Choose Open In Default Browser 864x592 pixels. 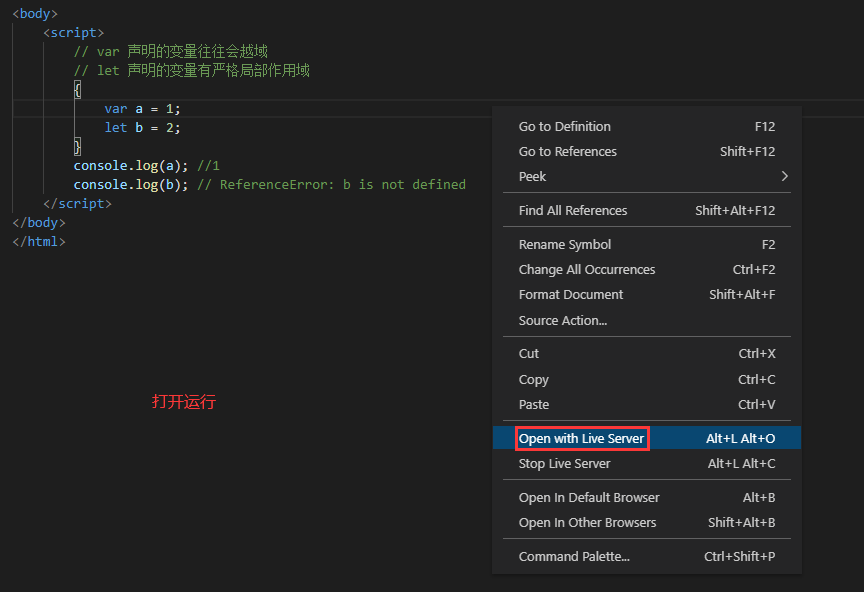point(646,498)
